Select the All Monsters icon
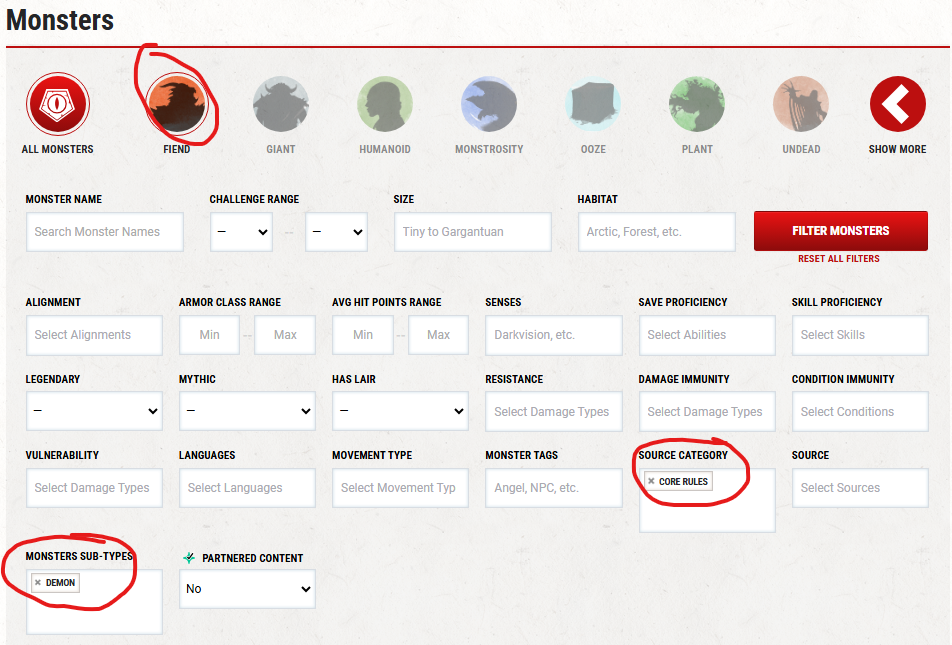 click(x=57, y=105)
